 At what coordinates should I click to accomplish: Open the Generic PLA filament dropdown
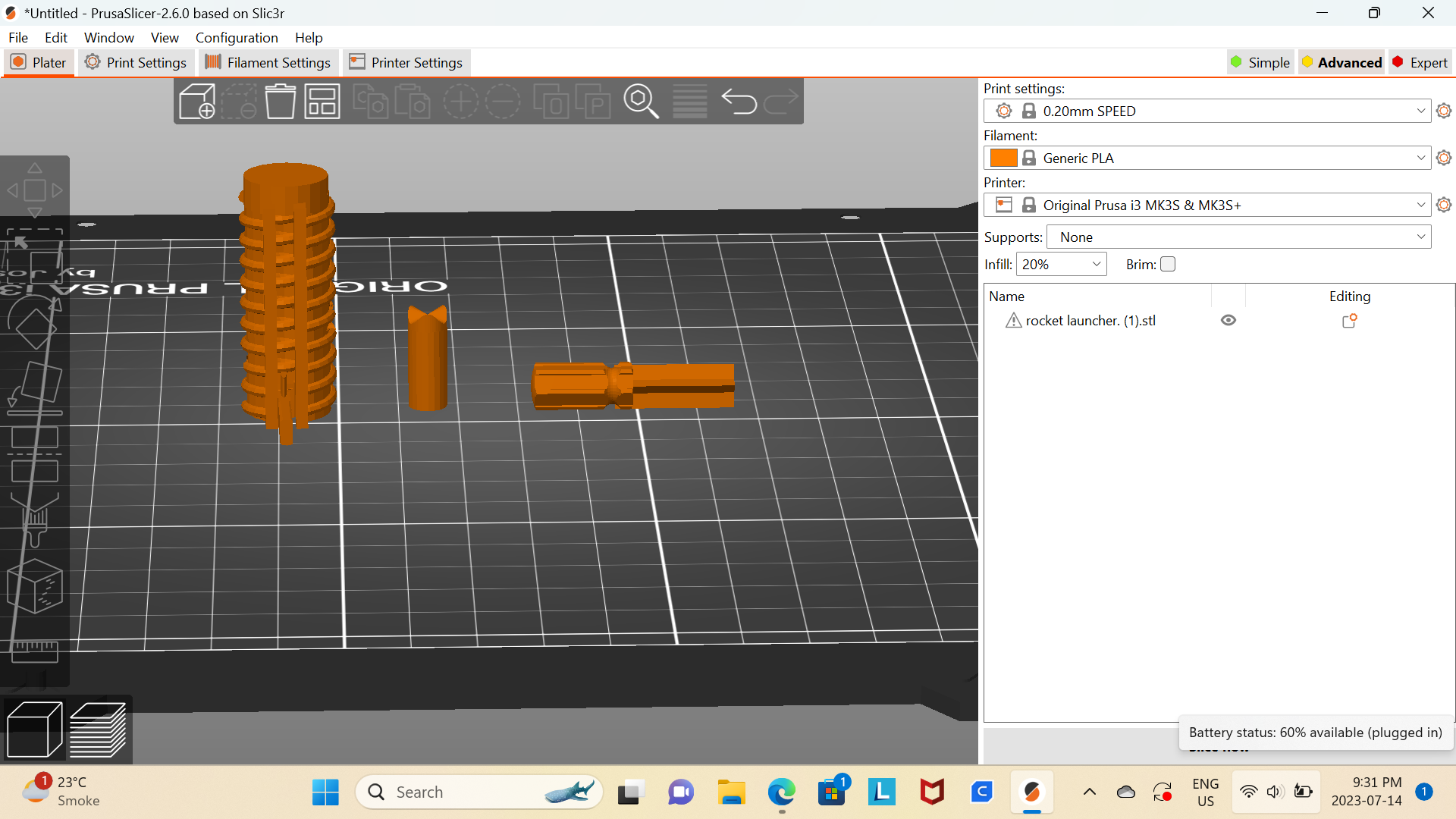(1207, 158)
